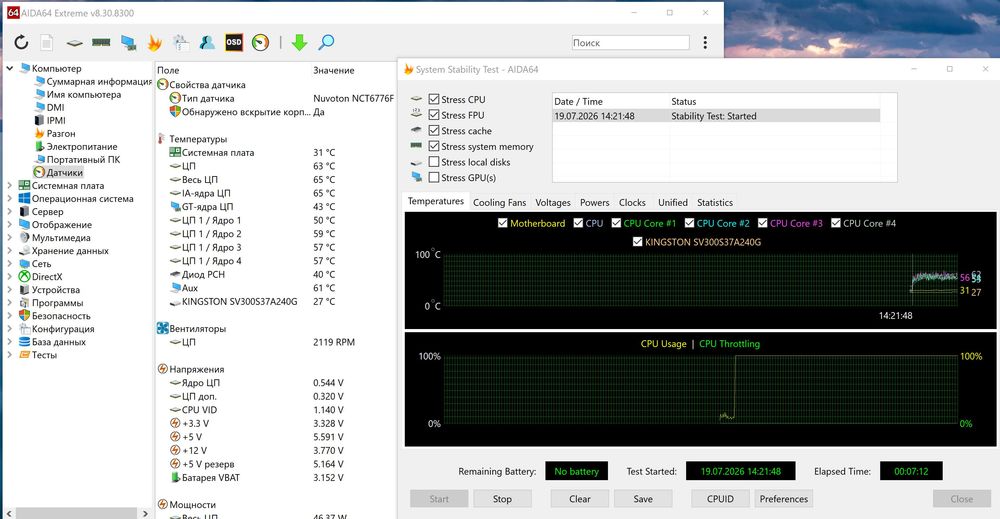1000x519 pixels.
Task: Open the sensor gauge panel icon
Action: click(260, 43)
